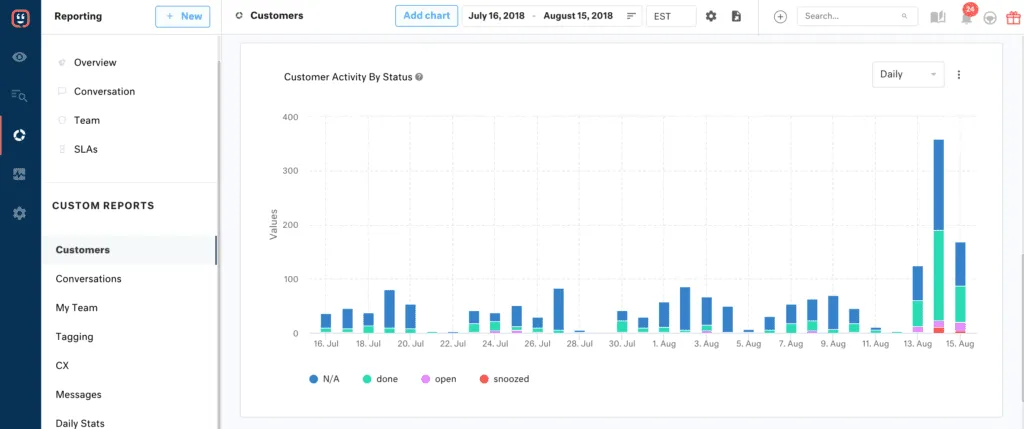Image resolution: width=1024 pixels, height=429 pixels.
Task: Open notifications bell with 24 badge
Action: click(x=966, y=17)
